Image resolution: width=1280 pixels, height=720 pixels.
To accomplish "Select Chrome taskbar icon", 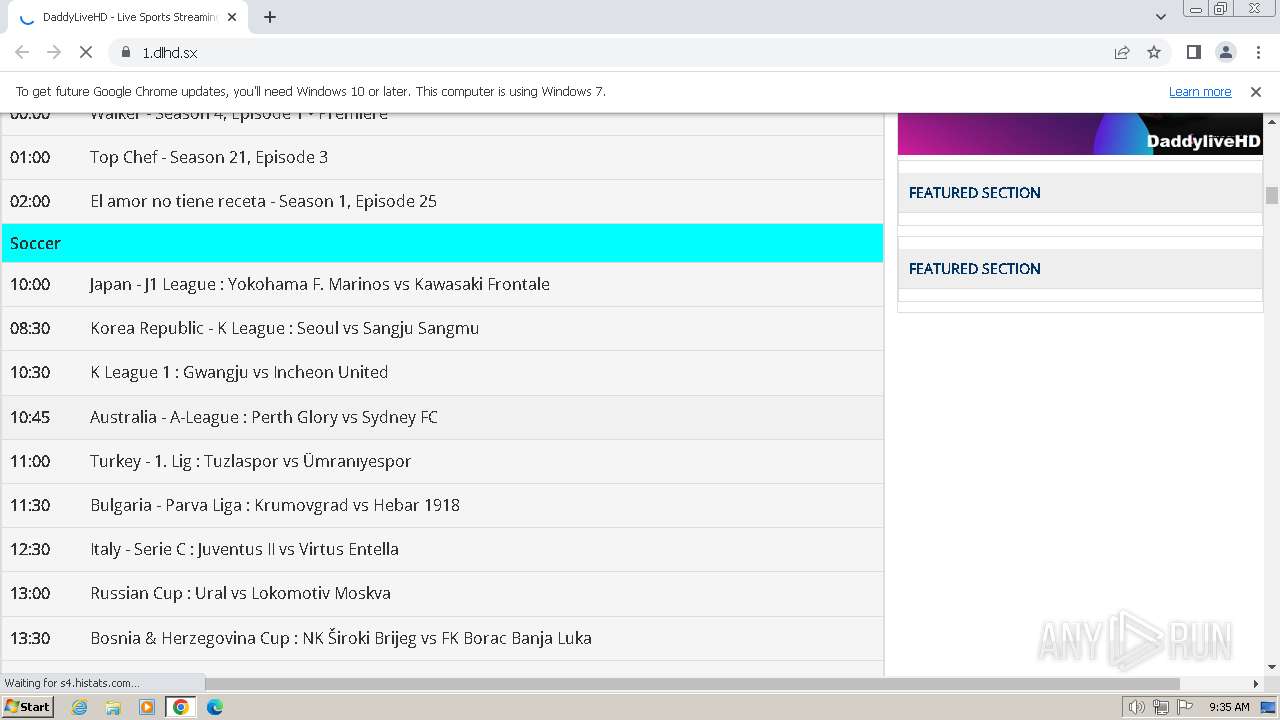I will pyautogui.click(x=180, y=707).
